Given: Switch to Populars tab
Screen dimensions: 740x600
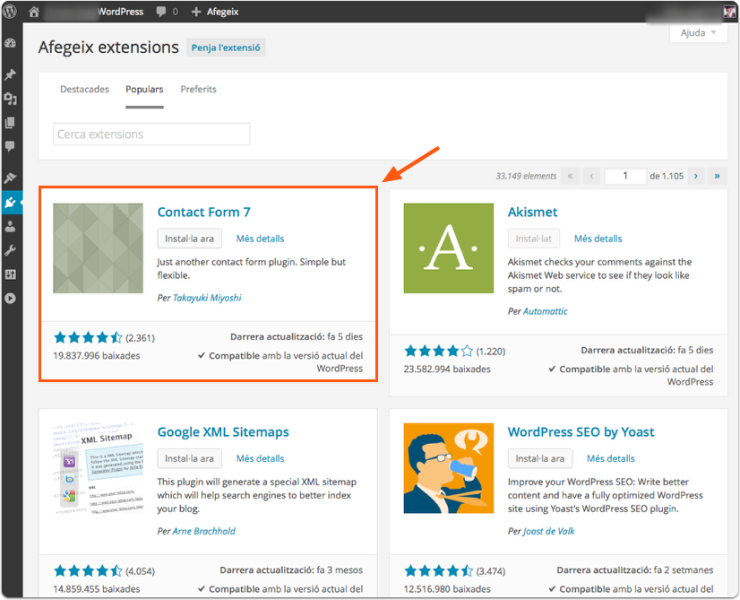Looking at the screenshot, I should click(144, 89).
